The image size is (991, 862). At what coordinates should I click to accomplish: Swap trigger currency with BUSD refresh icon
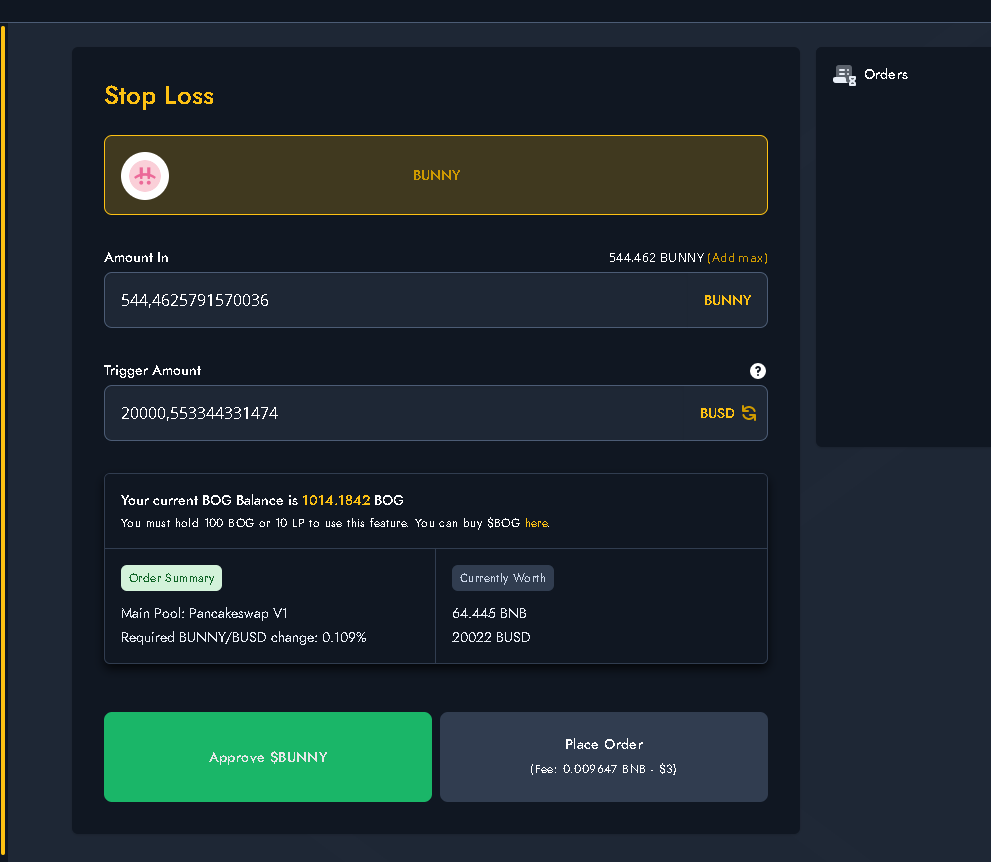tap(749, 413)
